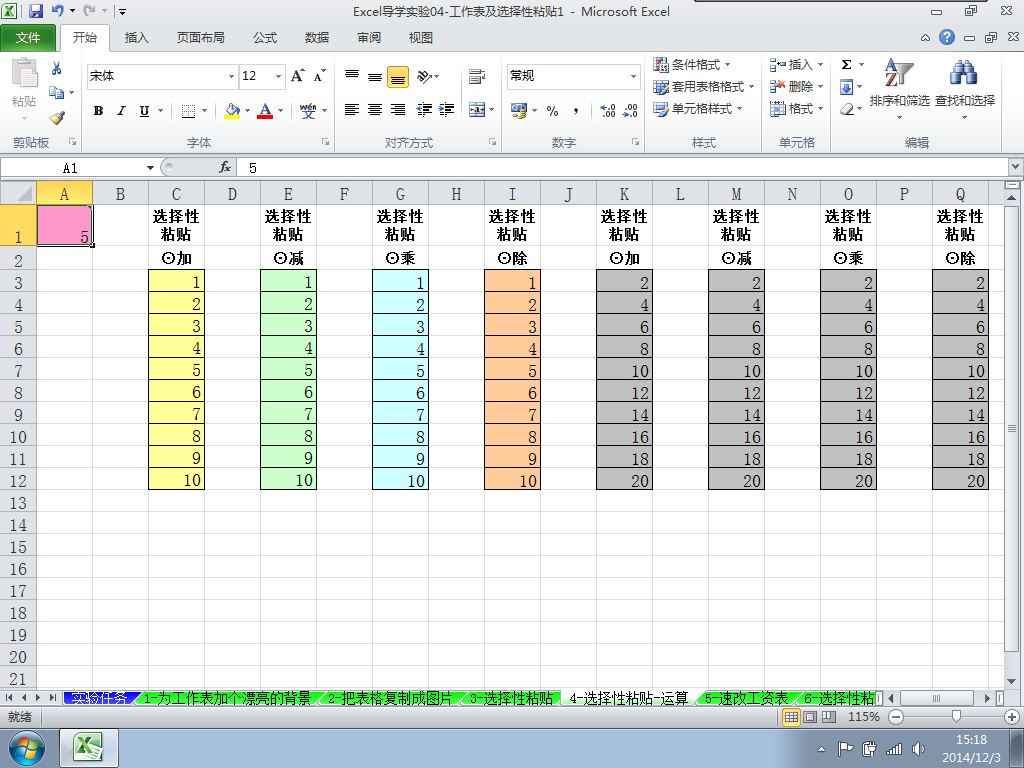Click the Undo arrow icon

click(57, 11)
